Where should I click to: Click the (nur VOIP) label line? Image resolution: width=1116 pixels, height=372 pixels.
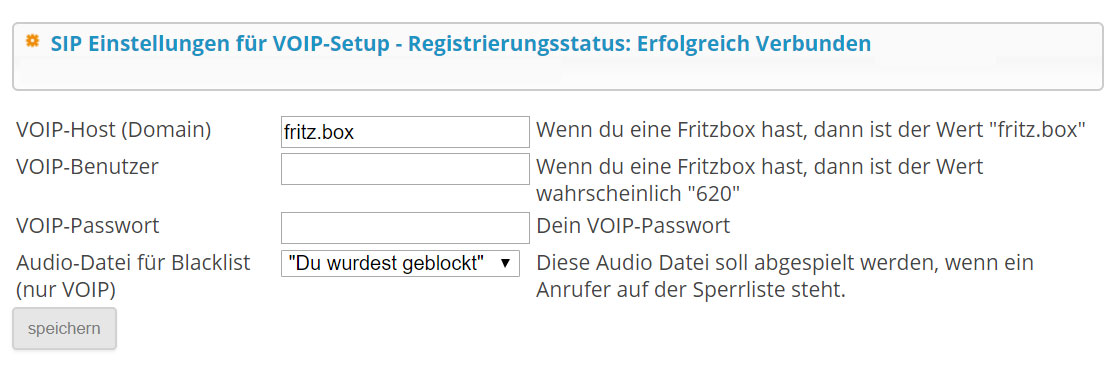point(66,290)
